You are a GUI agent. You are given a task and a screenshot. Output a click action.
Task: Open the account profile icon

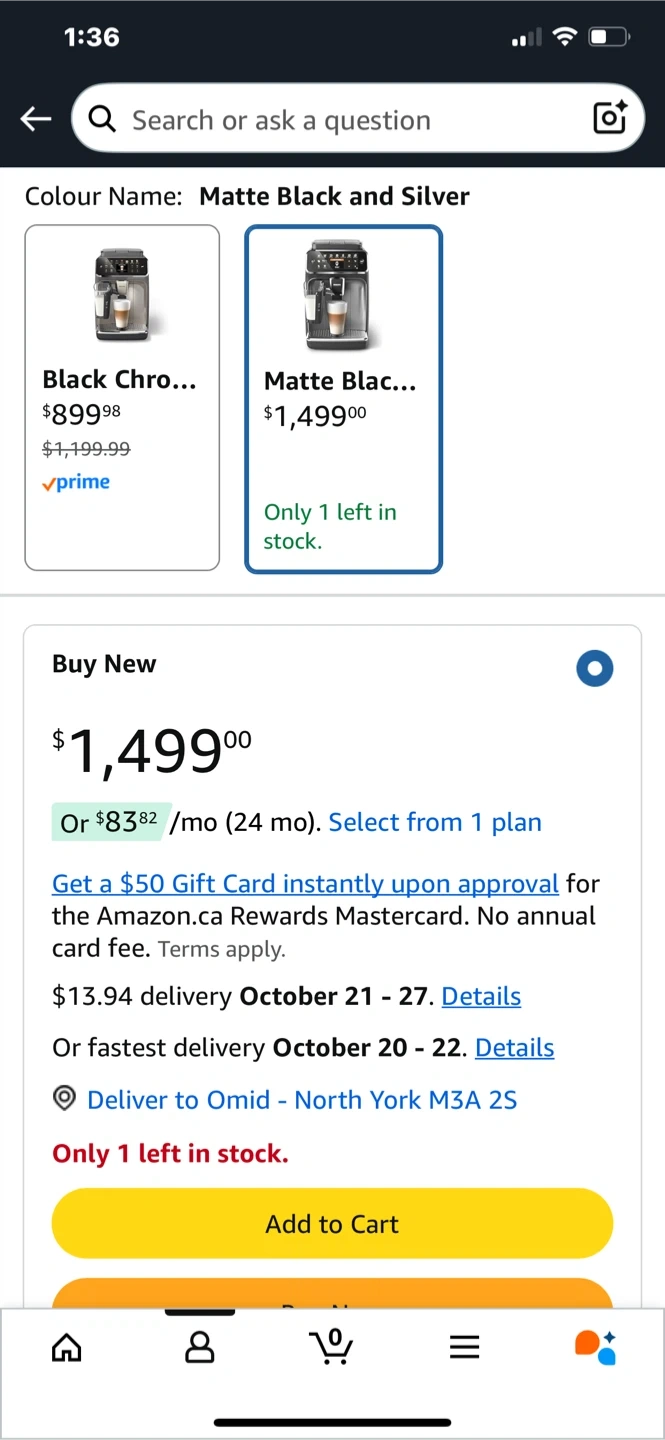(x=200, y=1348)
